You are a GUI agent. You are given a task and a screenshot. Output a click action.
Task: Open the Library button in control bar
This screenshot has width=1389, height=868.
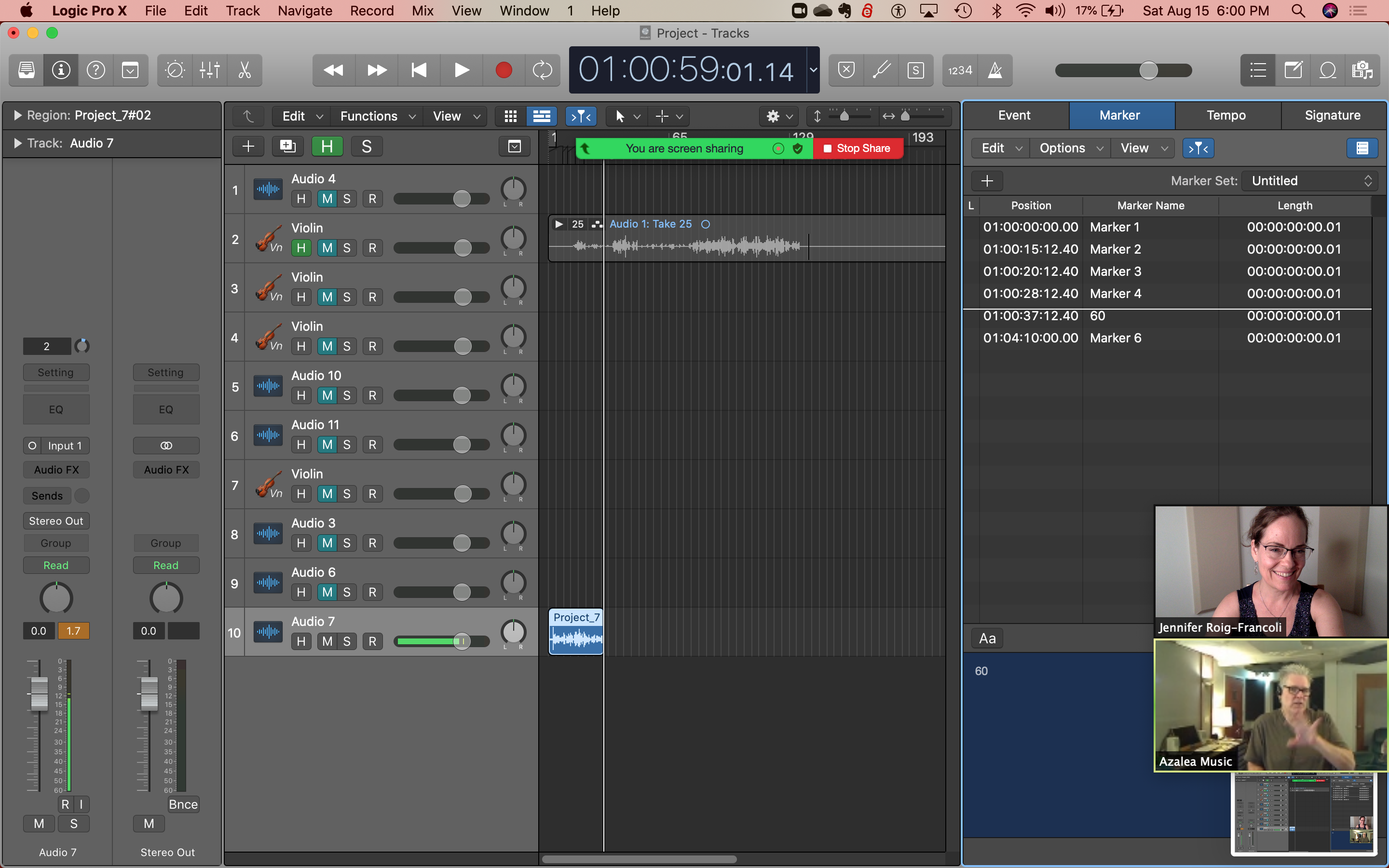click(x=27, y=70)
